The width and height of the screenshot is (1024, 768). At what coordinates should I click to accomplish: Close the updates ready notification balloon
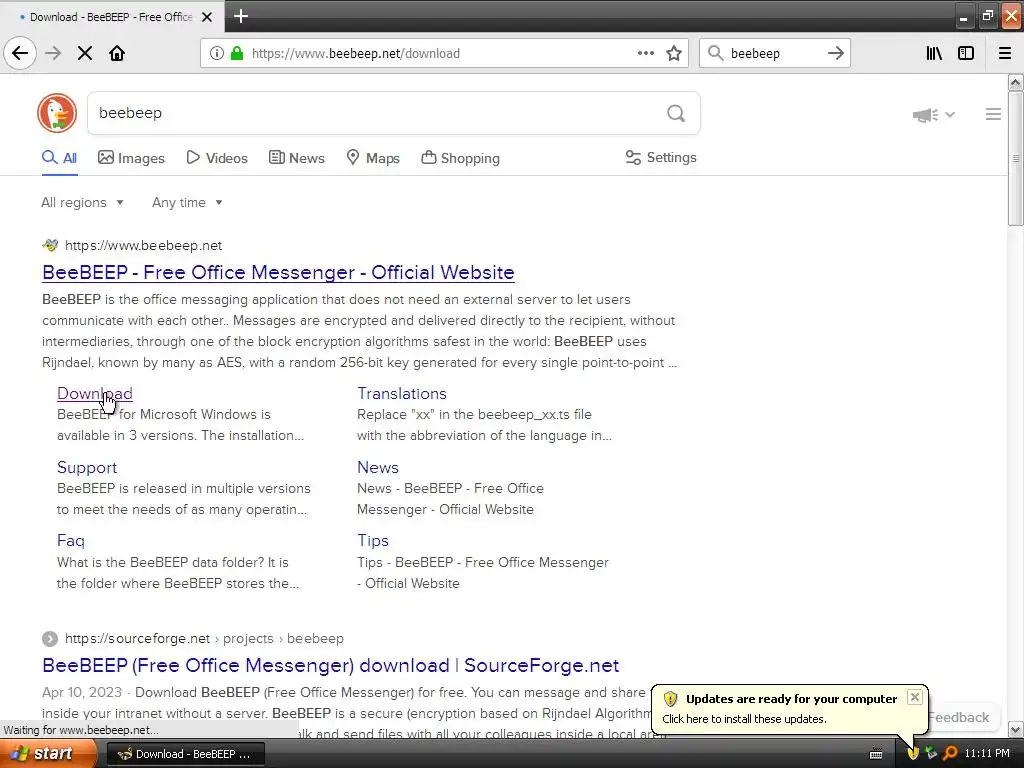(x=915, y=697)
